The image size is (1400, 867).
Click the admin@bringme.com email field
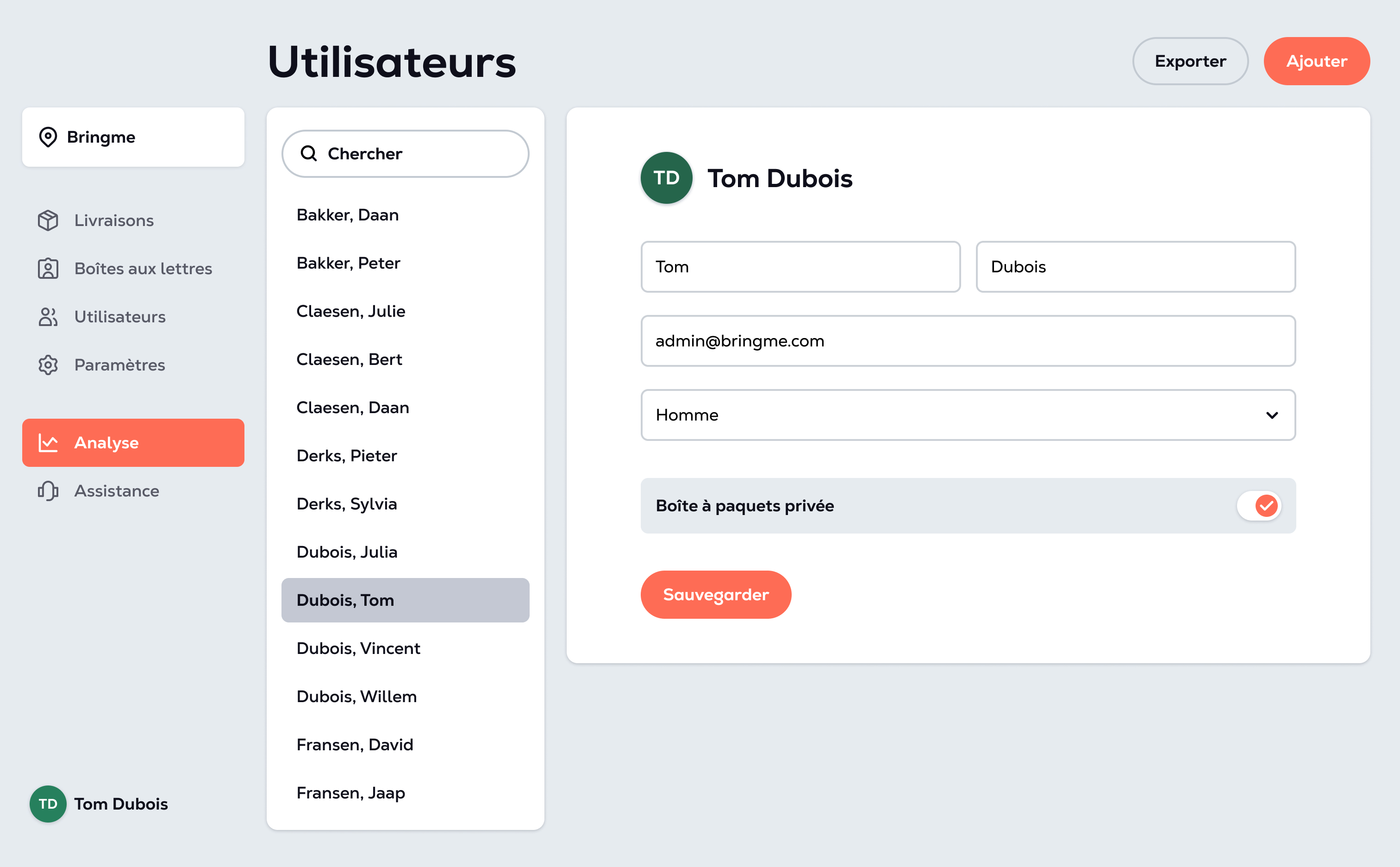[x=968, y=340]
